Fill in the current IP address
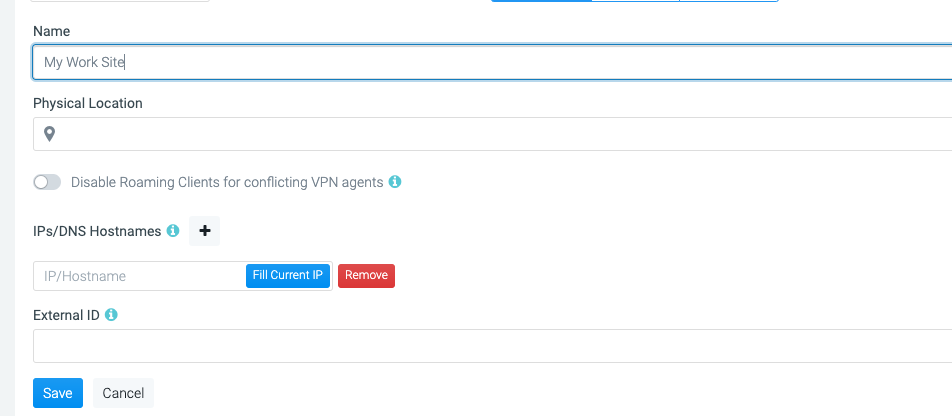 point(288,275)
